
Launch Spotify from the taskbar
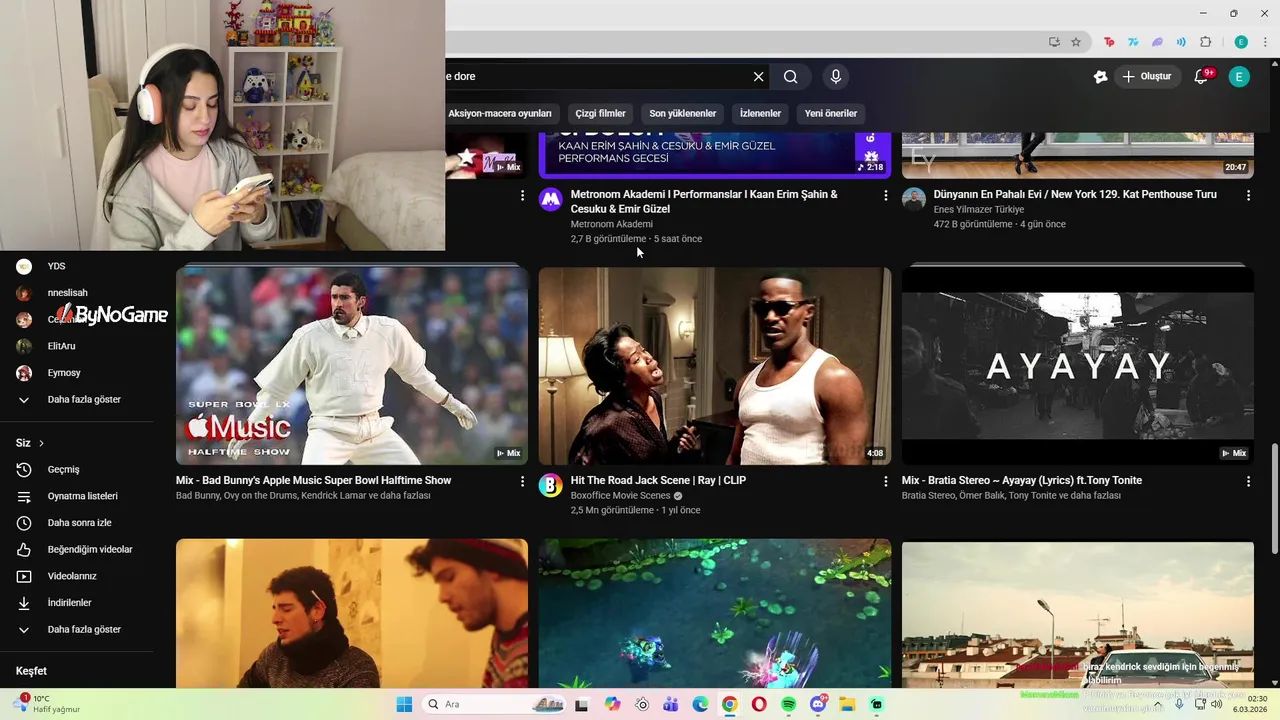click(x=789, y=704)
